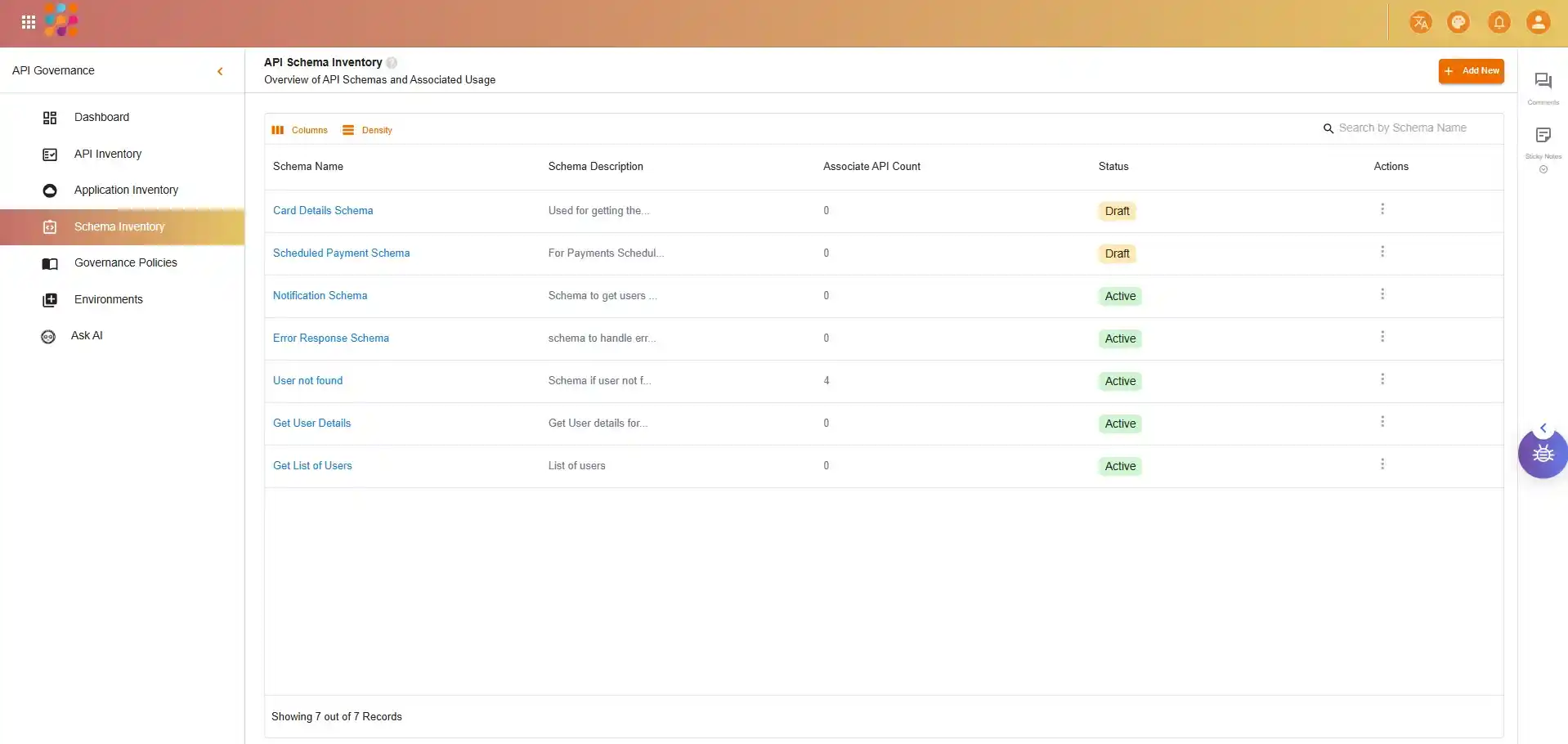Open actions menu for User not found
Viewport: 1568px width, 744px height.
coord(1382,379)
